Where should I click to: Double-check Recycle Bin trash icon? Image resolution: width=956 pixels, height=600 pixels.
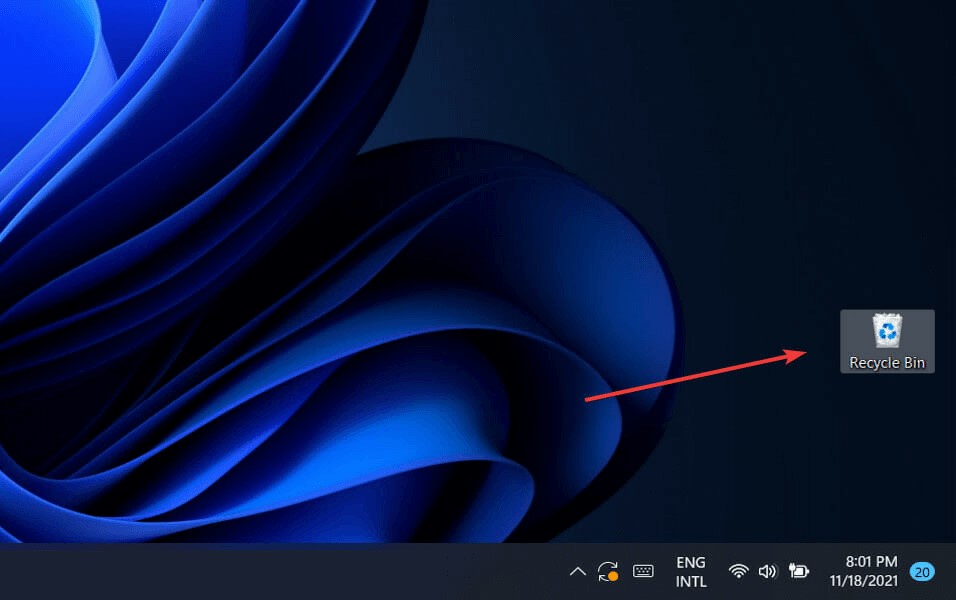886,332
